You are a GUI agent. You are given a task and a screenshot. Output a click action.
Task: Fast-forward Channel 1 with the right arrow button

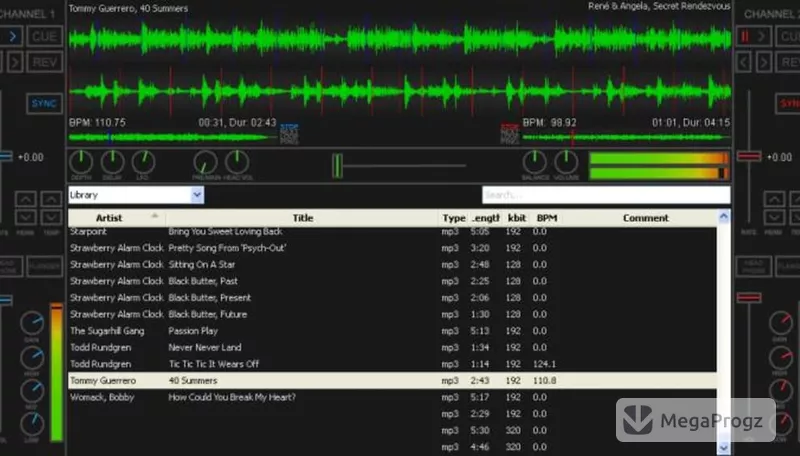tap(15, 62)
